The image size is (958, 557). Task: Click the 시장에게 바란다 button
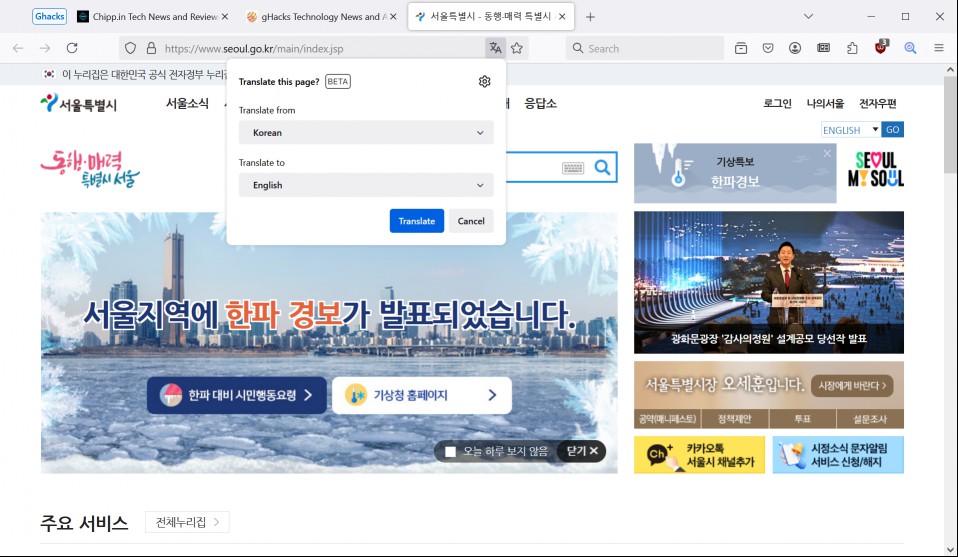point(852,386)
